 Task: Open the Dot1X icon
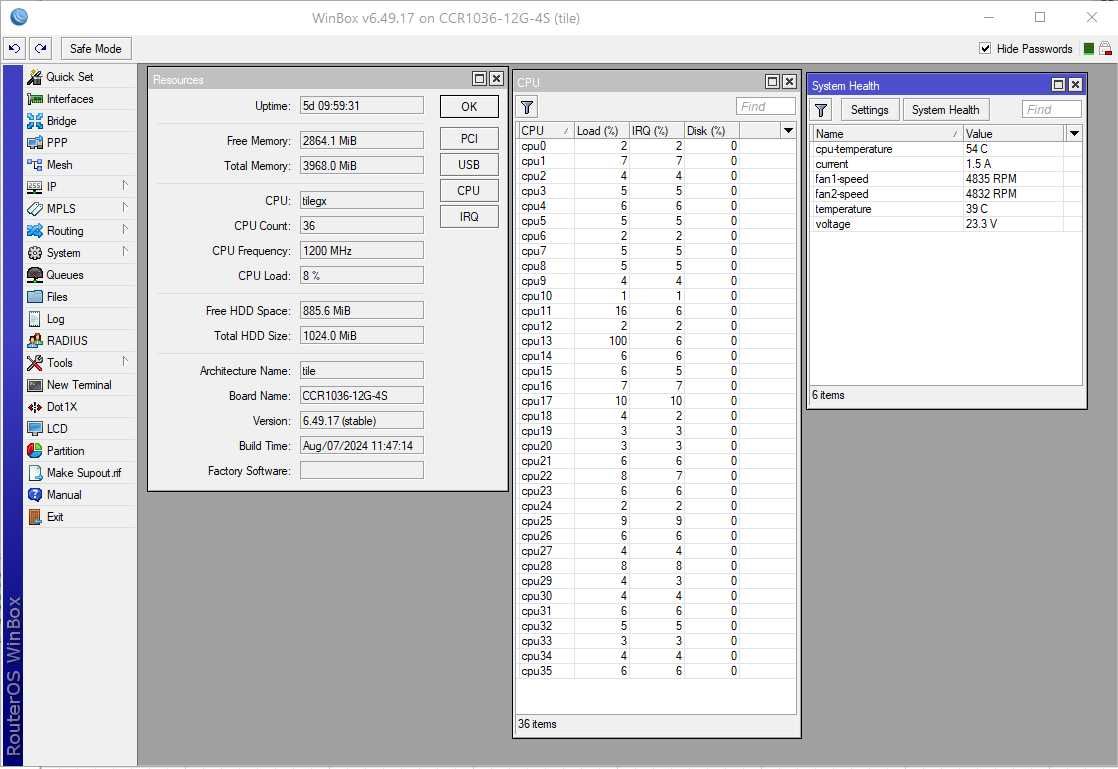(x=34, y=407)
